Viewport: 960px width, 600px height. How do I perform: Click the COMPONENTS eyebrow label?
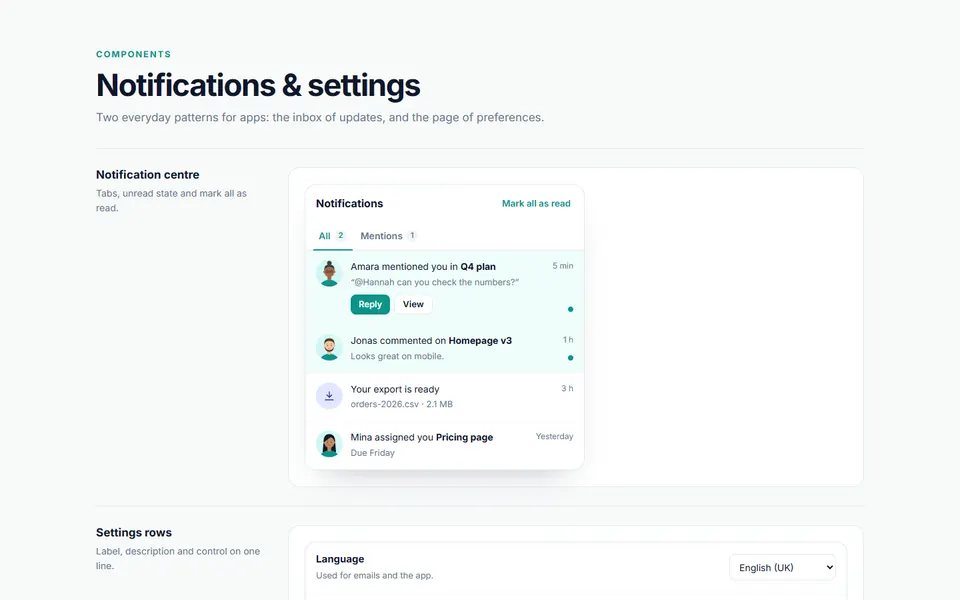(133, 54)
